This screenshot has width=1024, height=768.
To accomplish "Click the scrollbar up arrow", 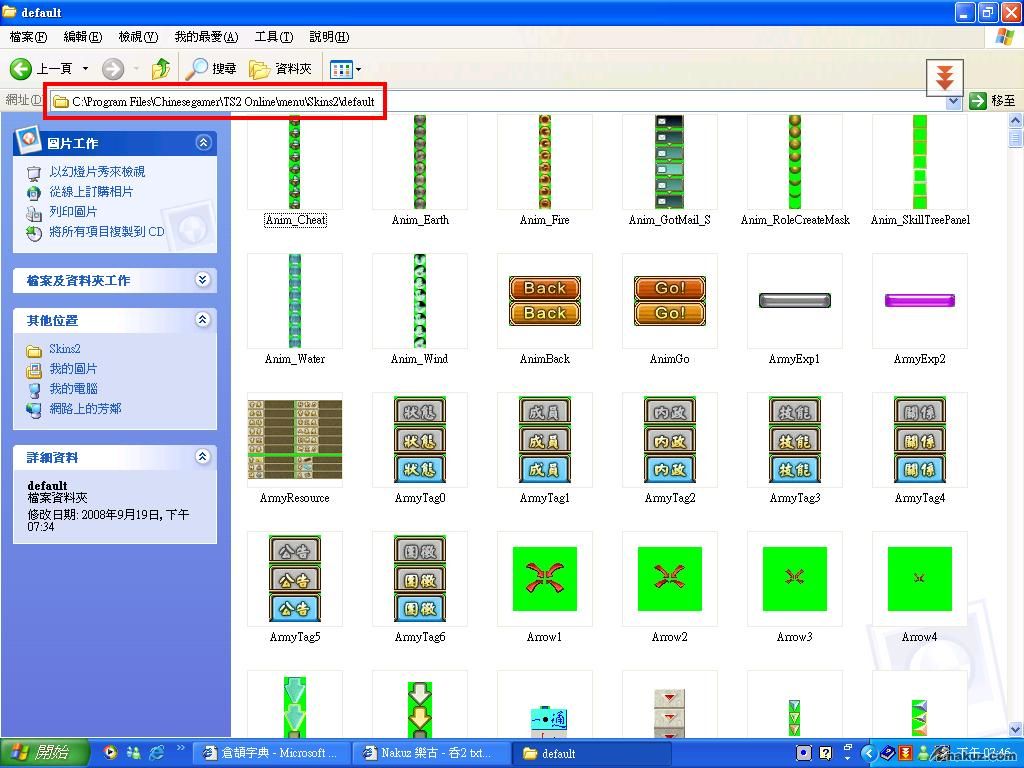I will pyautogui.click(x=1016, y=120).
